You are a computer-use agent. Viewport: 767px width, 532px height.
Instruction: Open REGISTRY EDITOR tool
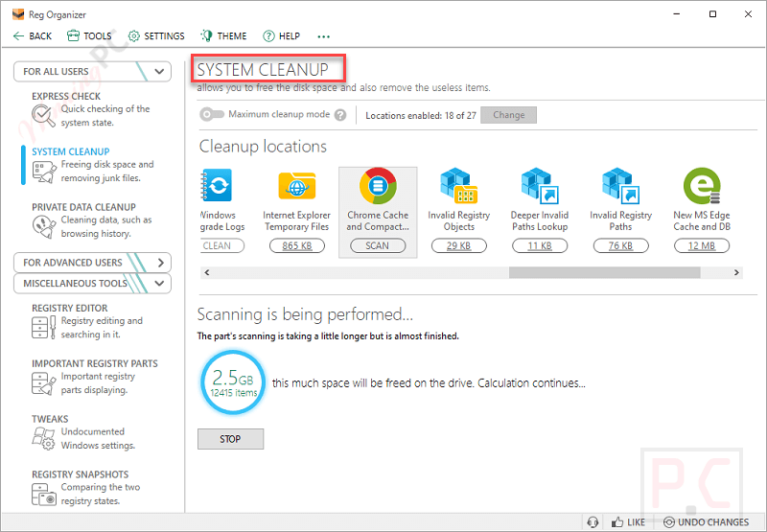69,308
